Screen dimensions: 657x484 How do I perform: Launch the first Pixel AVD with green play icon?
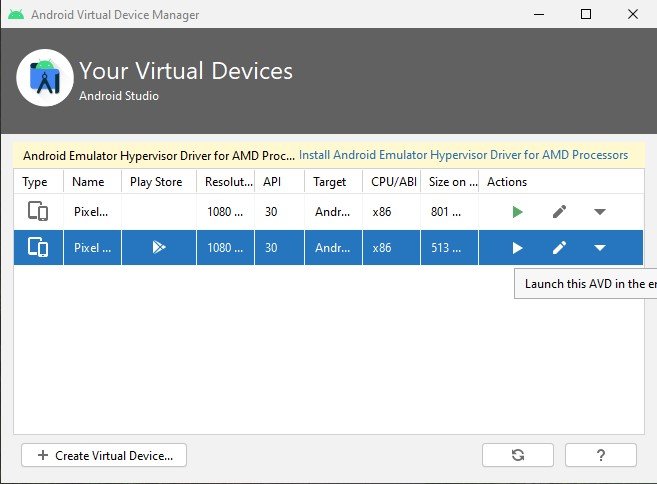(x=517, y=212)
